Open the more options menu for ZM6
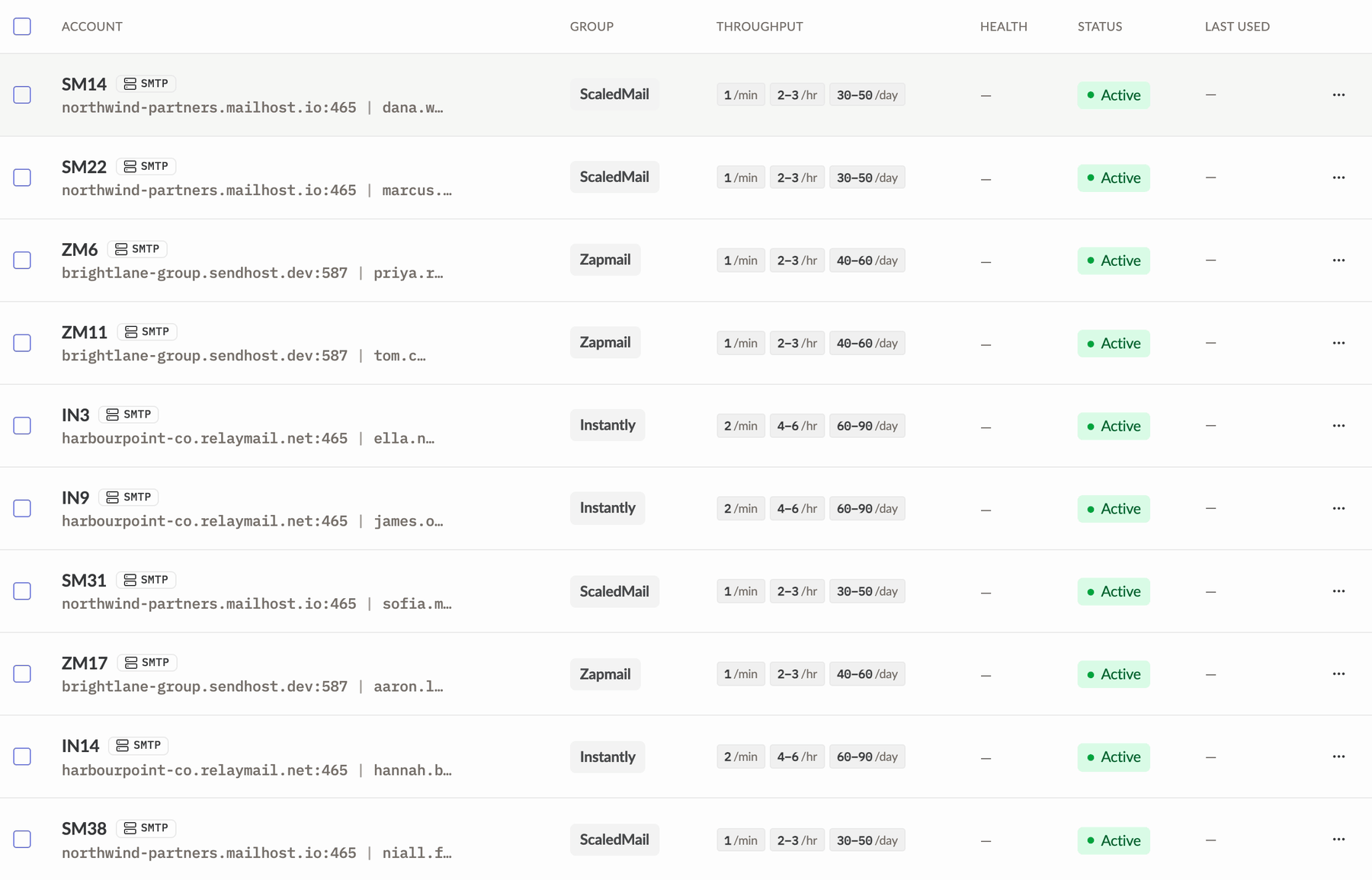Screen dimensions: 1372x880 (1338, 260)
